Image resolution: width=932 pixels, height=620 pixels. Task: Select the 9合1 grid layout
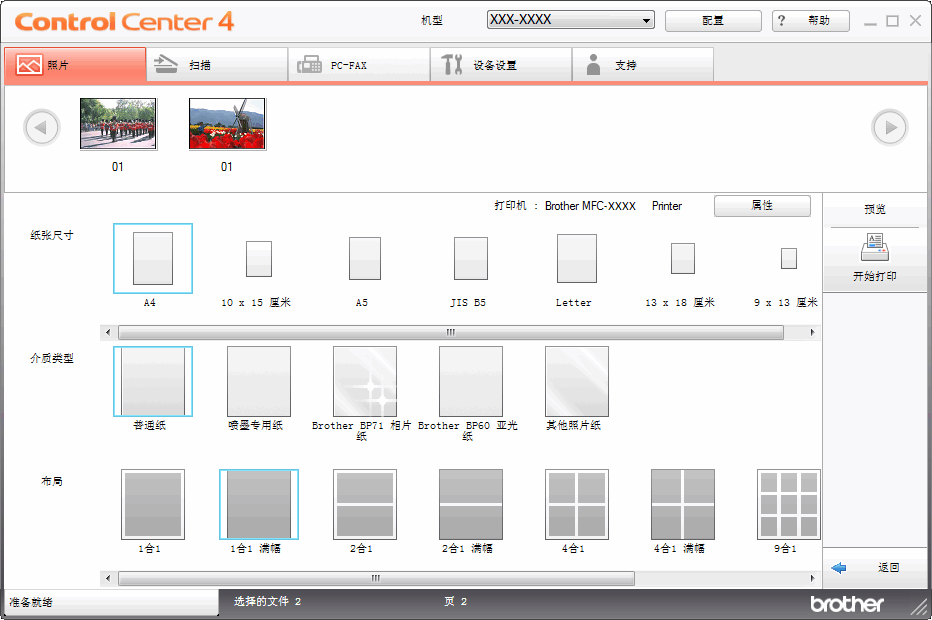point(787,504)
